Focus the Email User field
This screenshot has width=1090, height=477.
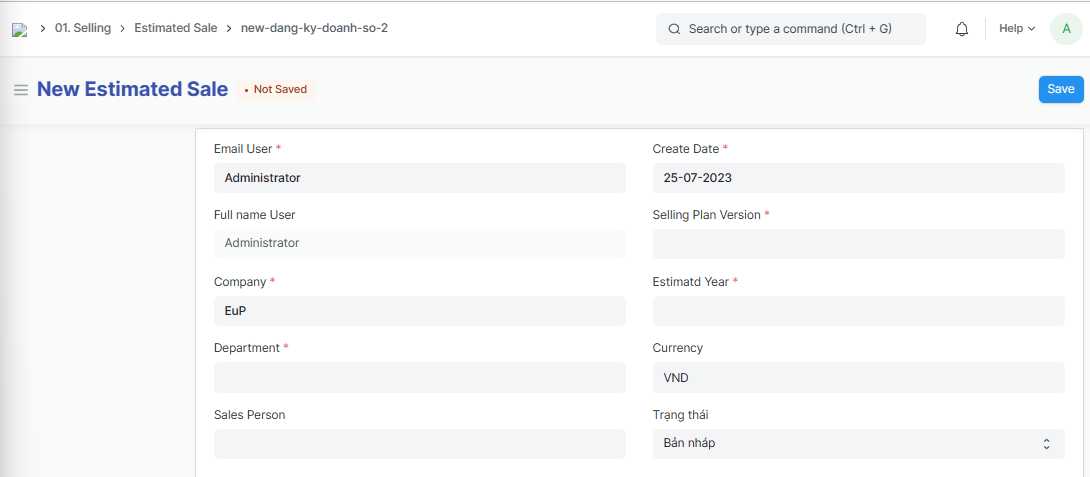[x=419, y=178]
